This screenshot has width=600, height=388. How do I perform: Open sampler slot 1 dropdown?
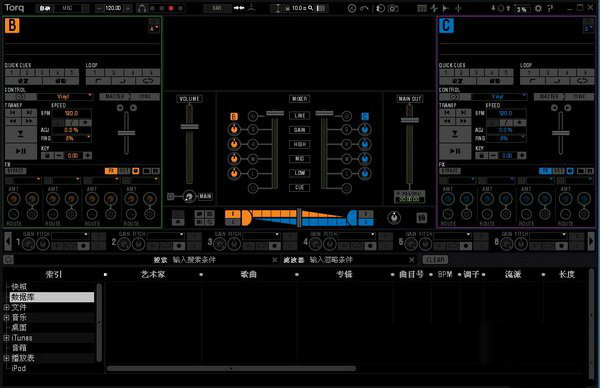(70, 235)
